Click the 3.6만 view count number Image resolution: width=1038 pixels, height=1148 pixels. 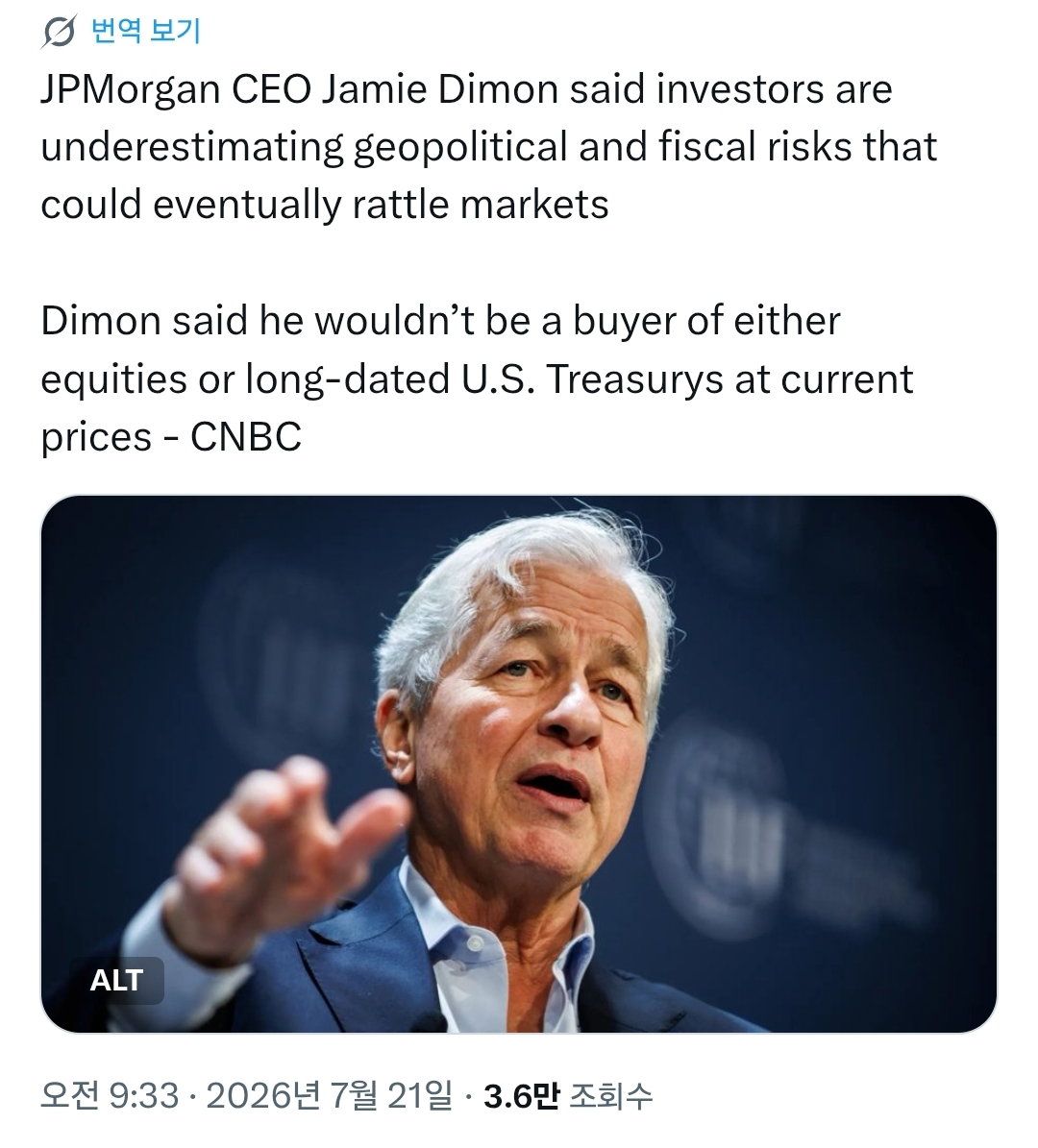(522, 1096)
